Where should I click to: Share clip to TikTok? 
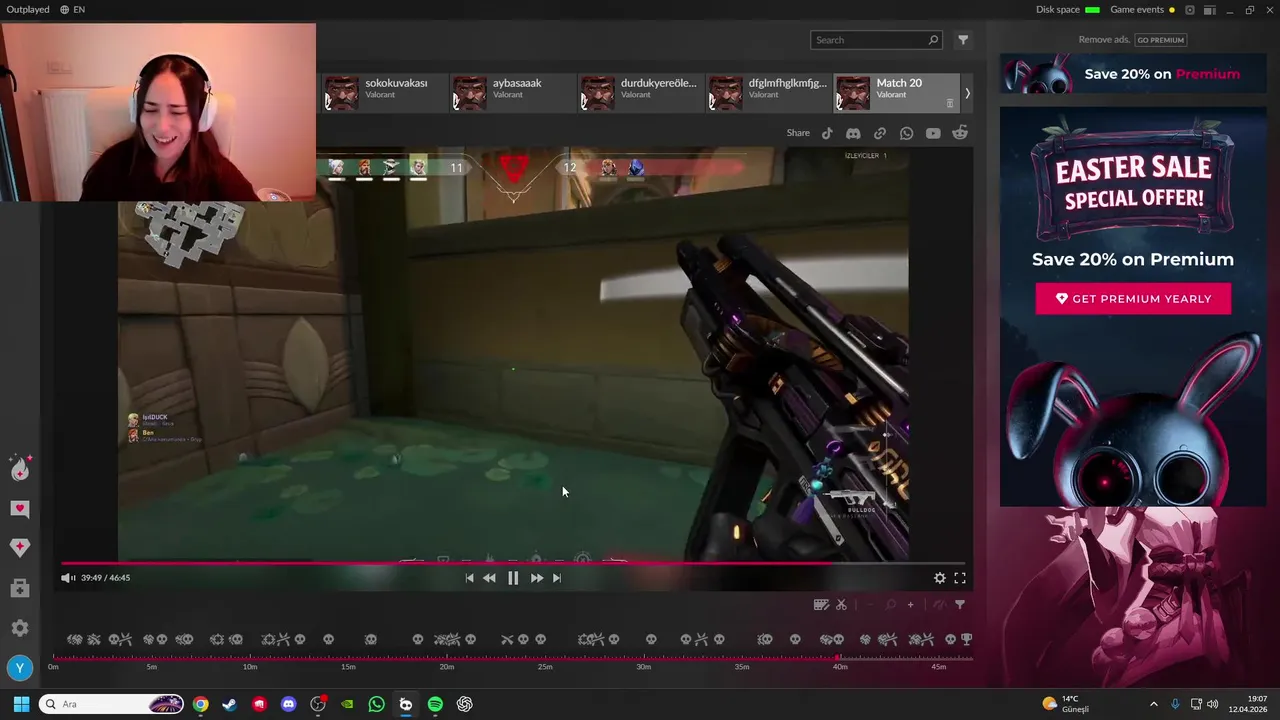(x=827, y=133)
